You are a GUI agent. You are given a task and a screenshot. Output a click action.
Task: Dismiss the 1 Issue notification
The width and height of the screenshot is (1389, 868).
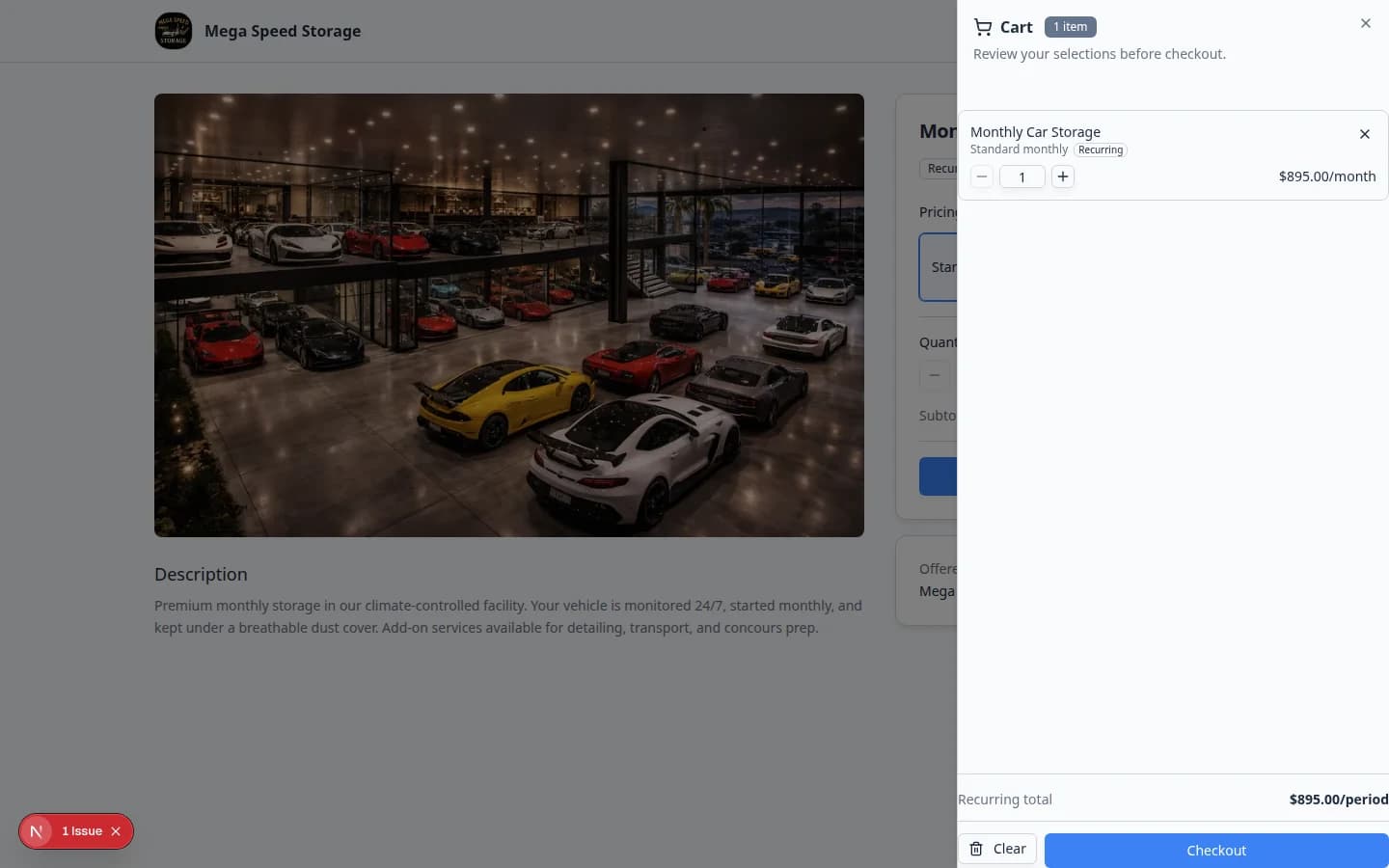(116, 831)
